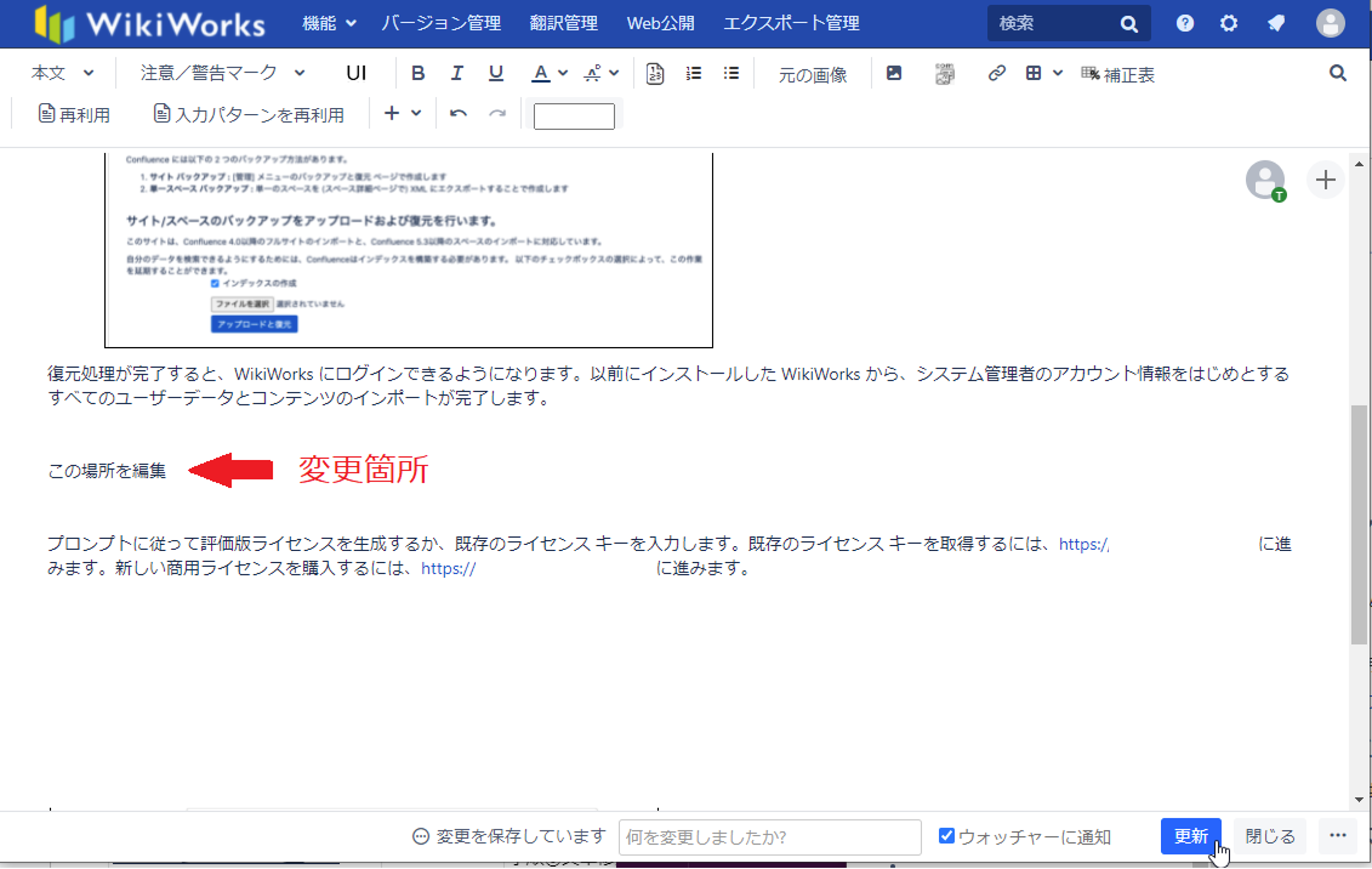Open the more options ellipsis button
The image size is (1372, 869).
1338,836
